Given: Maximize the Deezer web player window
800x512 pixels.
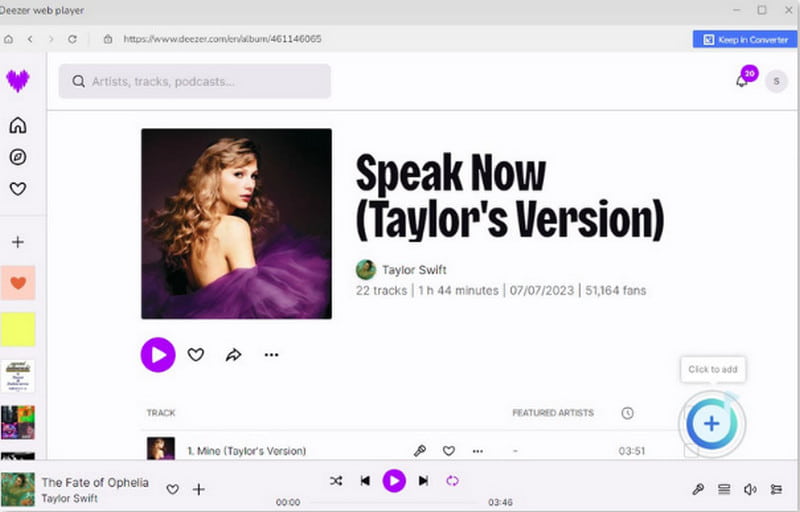Looking at the screenshot, I should (762, 10).
